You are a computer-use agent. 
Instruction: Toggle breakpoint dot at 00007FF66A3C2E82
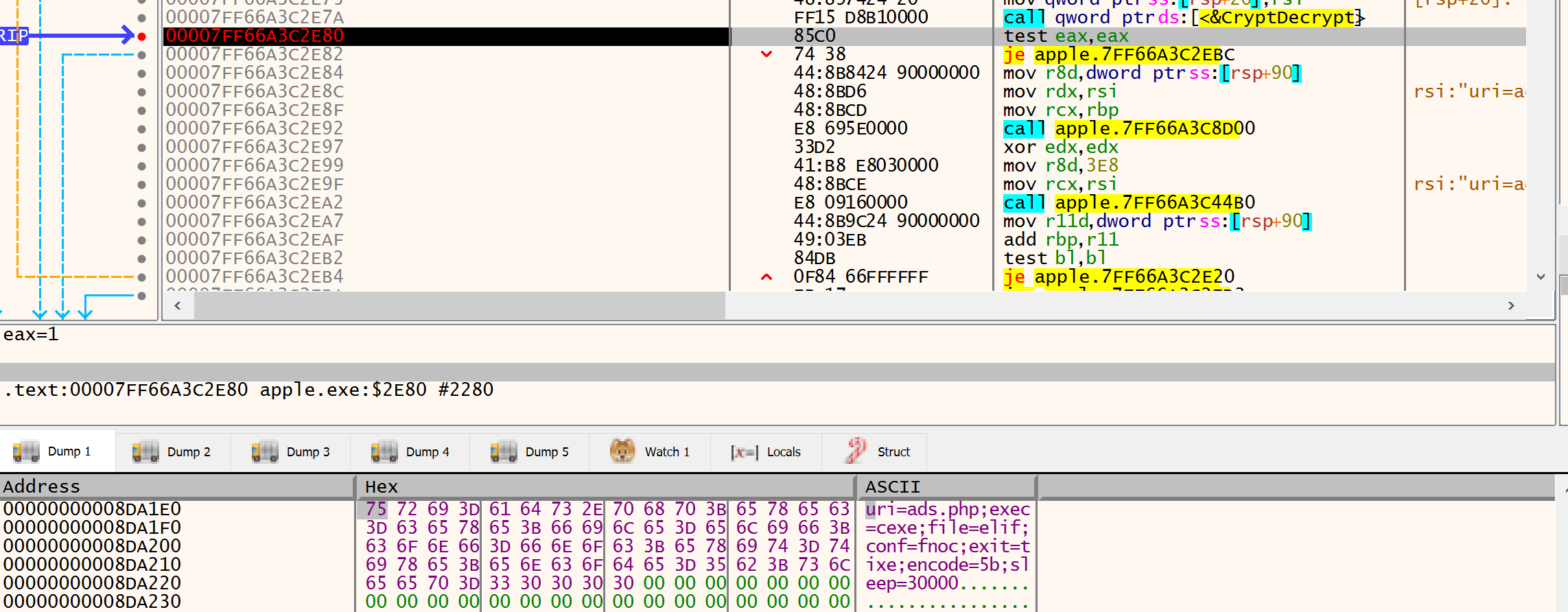tap(142, 55)
